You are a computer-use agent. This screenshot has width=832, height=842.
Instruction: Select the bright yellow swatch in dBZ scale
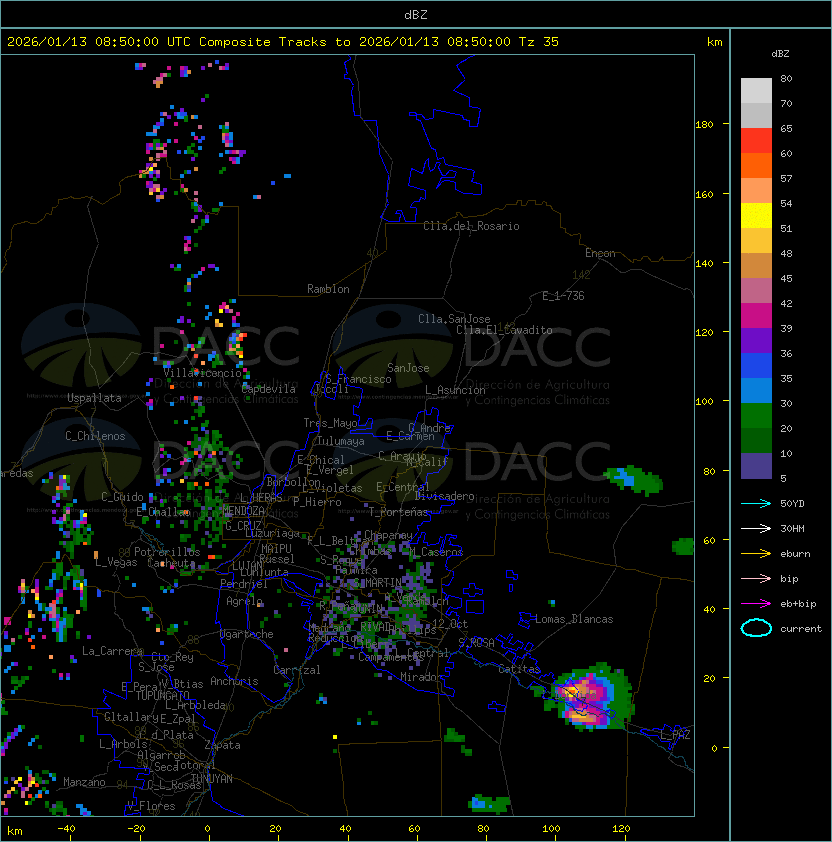pos(756,215)
